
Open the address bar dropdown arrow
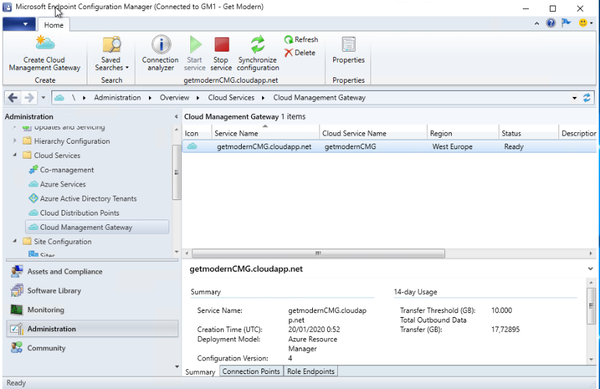[x=574, y=98]
